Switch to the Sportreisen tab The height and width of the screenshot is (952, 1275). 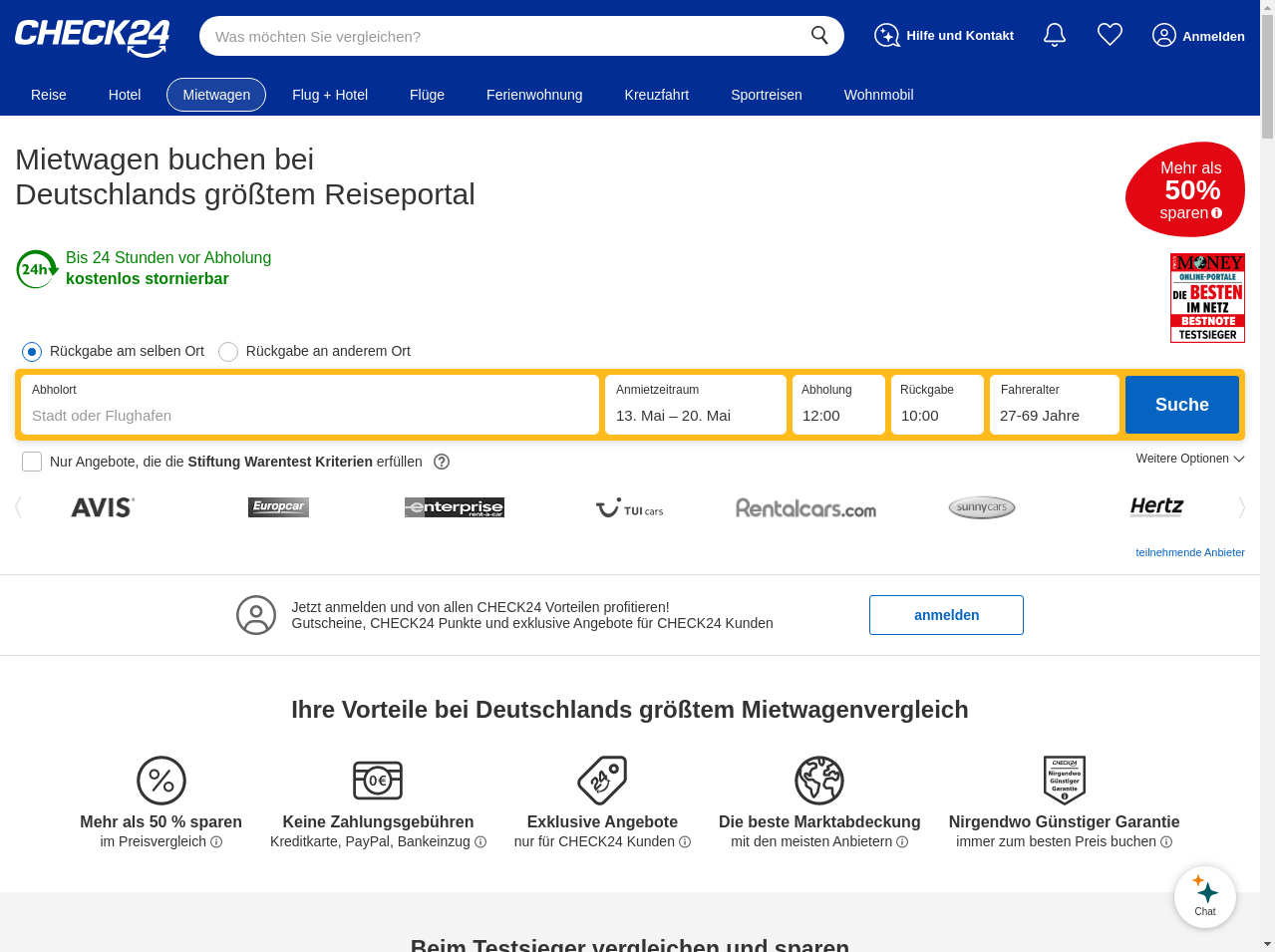click(767, 95)
